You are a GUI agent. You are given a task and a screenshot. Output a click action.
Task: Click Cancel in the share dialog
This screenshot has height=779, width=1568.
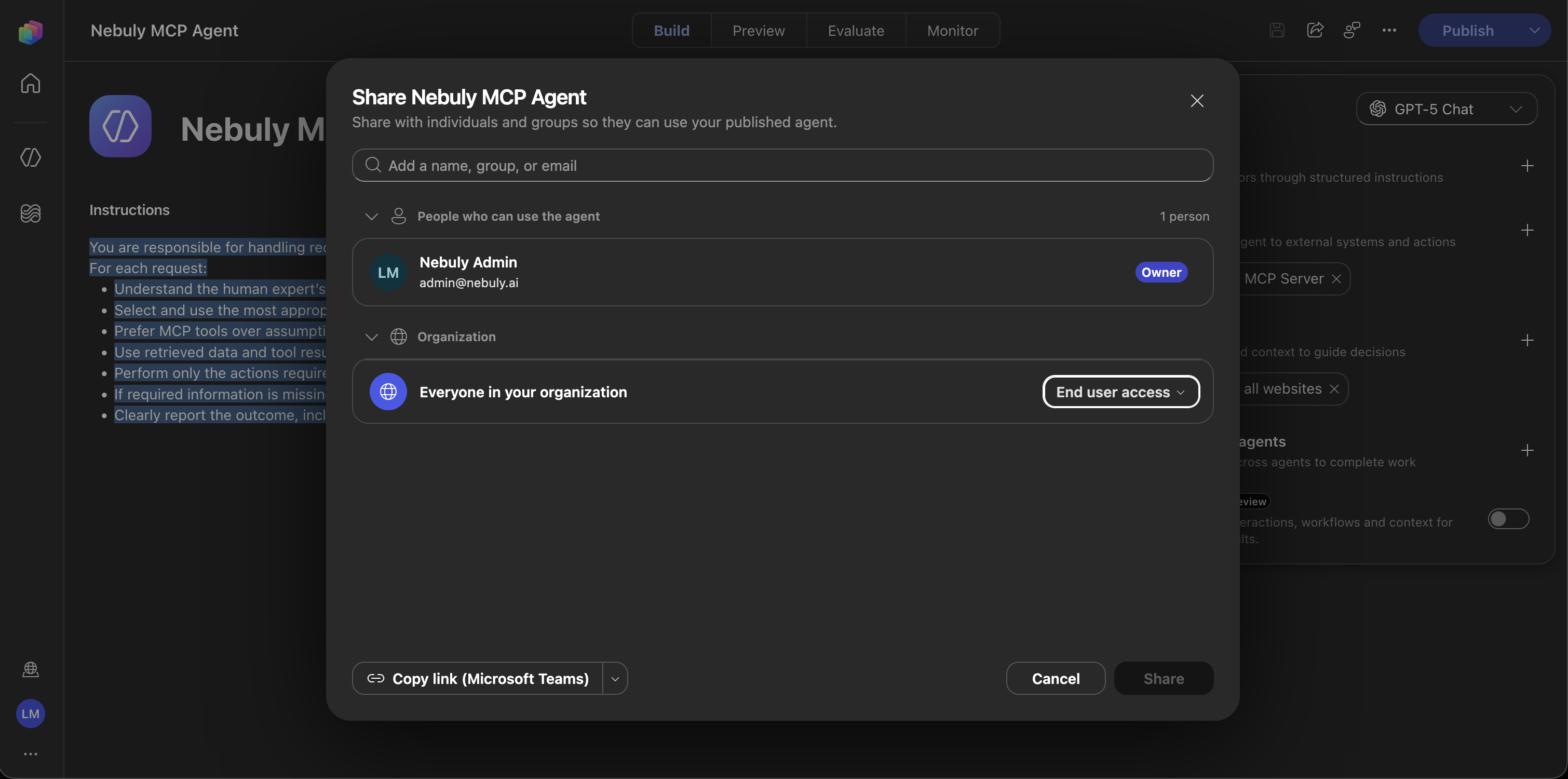1056,678
